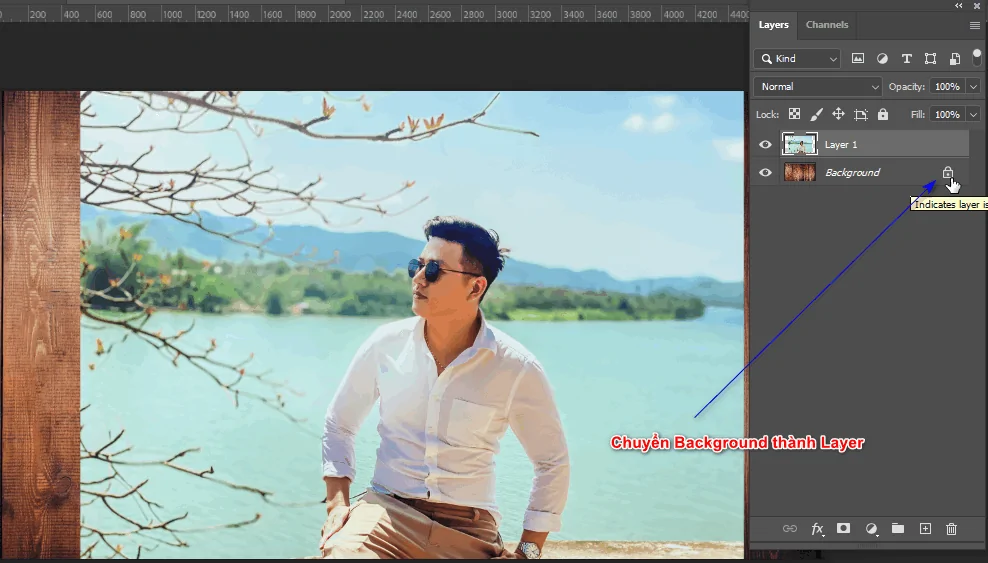Filter for type layers (T icon)
The height and width of the screenshot is (563, 988).
[906, 59]
